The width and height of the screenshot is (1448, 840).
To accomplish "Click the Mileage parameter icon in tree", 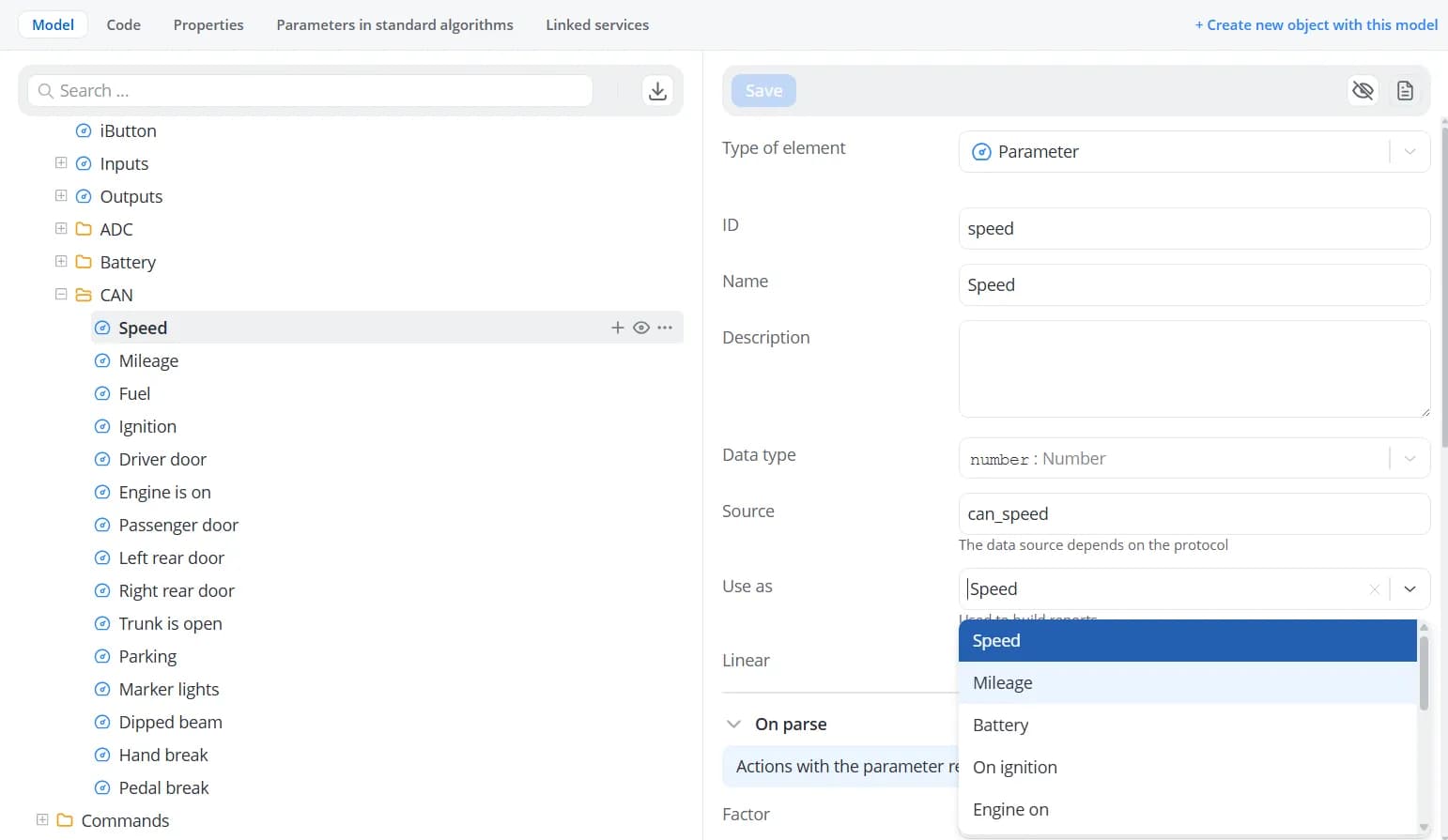I will pyautogui.click(x=102, y=360).
